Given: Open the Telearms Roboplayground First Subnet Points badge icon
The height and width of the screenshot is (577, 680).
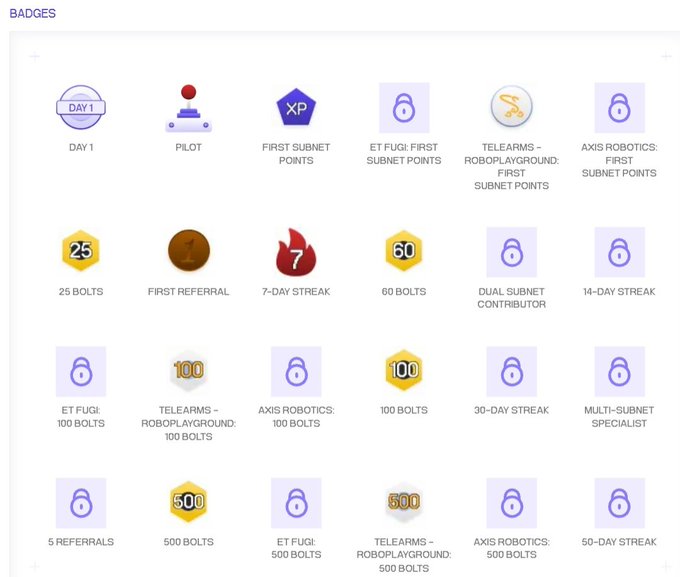Looking at the screenshot, I should pos(512,106).
